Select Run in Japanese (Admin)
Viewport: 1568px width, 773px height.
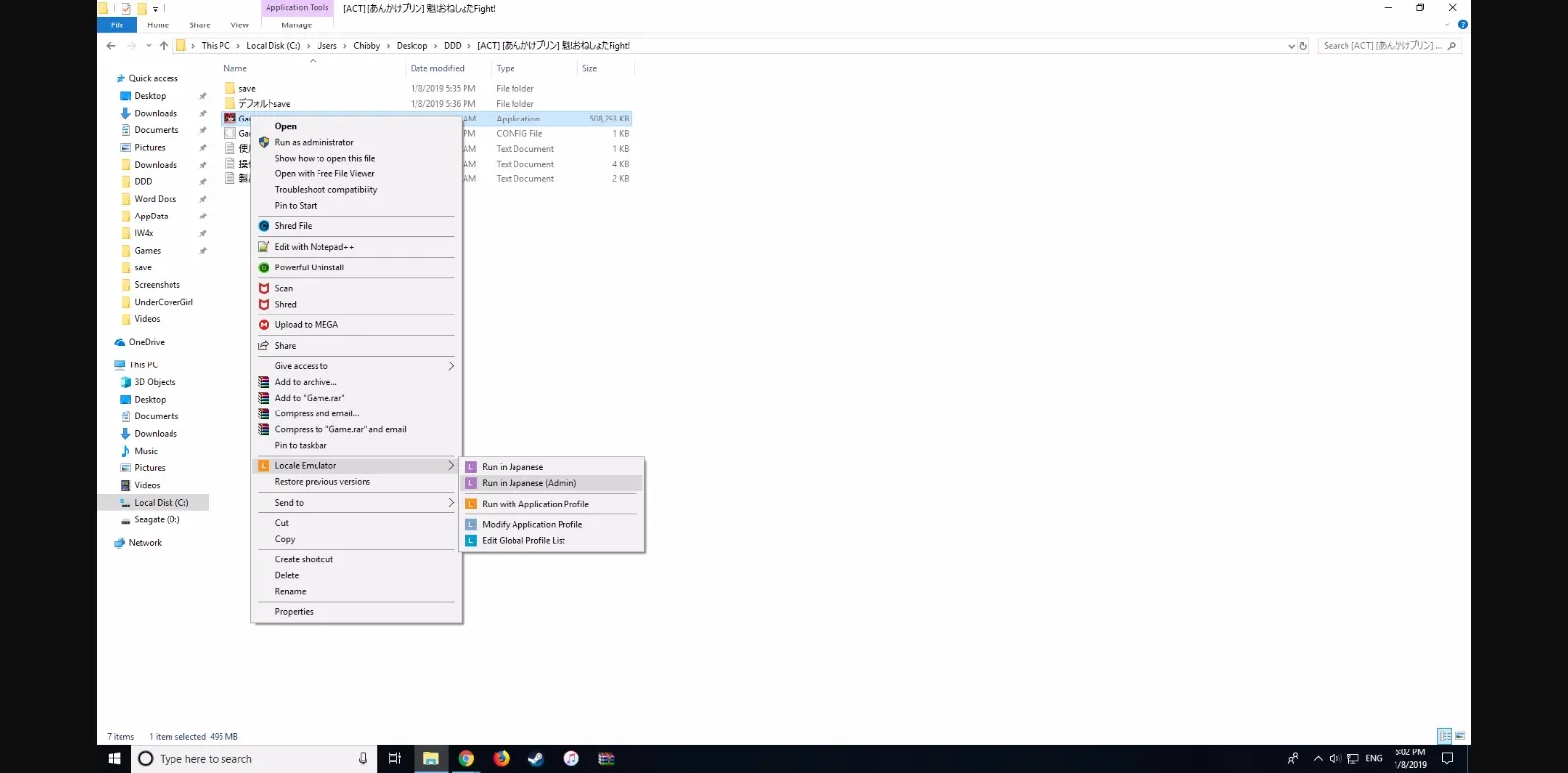[529, 483]
